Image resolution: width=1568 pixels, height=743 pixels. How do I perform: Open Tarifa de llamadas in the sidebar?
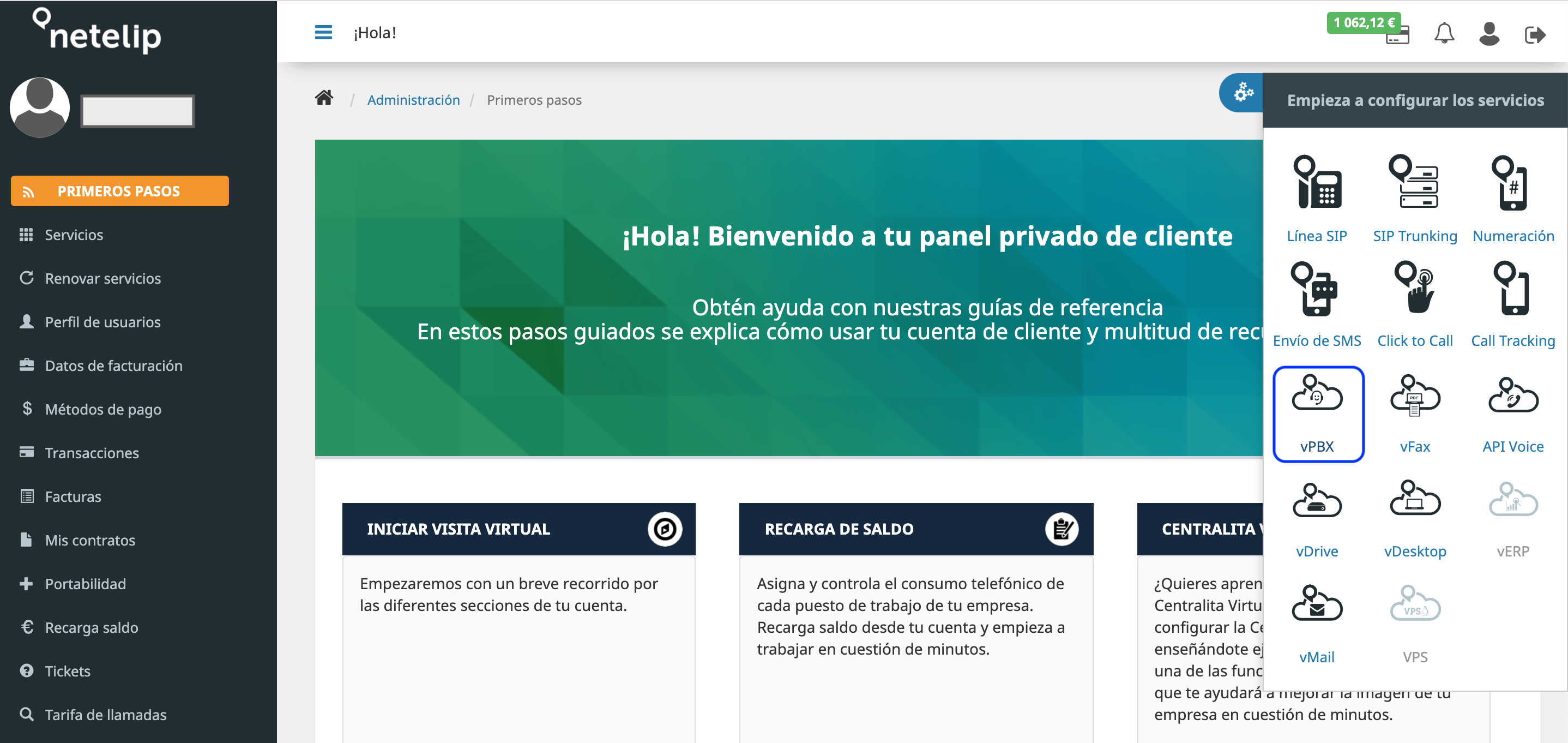click(x=93, y=715)
